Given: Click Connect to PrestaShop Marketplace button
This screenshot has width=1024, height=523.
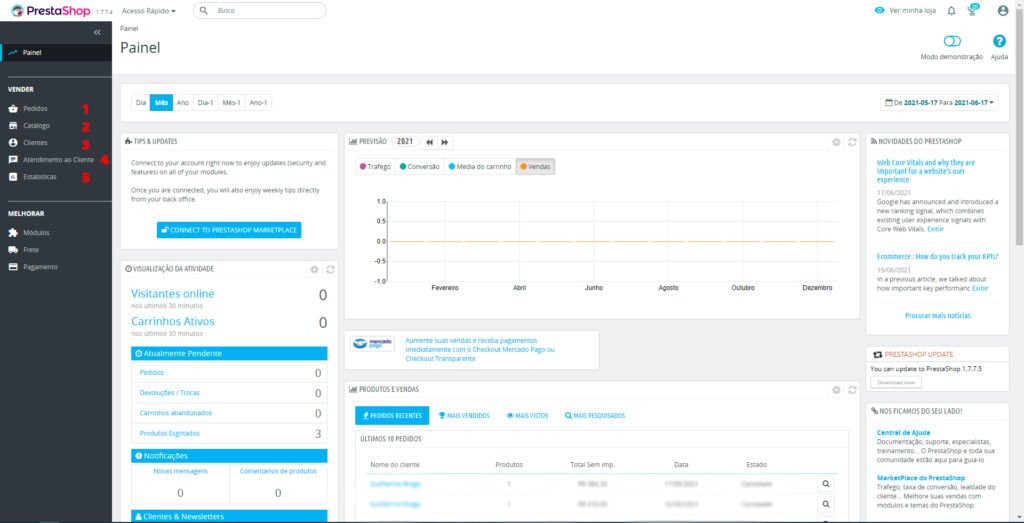Looking at the screenshot, I should [x=229, y=230].
